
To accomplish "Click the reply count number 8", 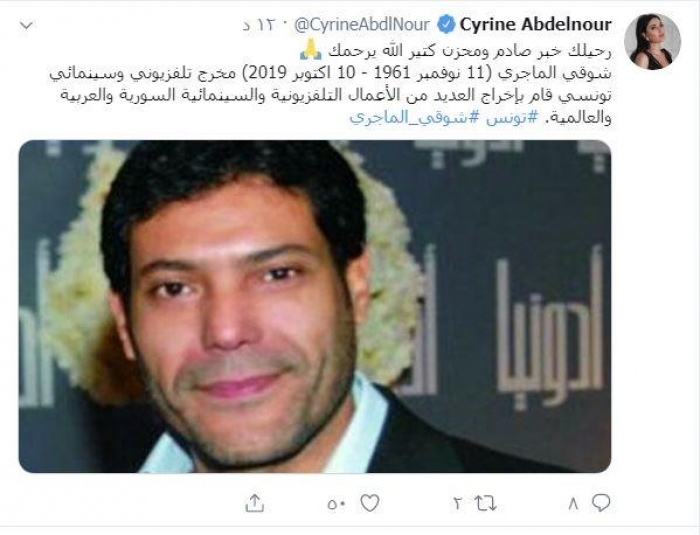I will [x=573, y=504].
